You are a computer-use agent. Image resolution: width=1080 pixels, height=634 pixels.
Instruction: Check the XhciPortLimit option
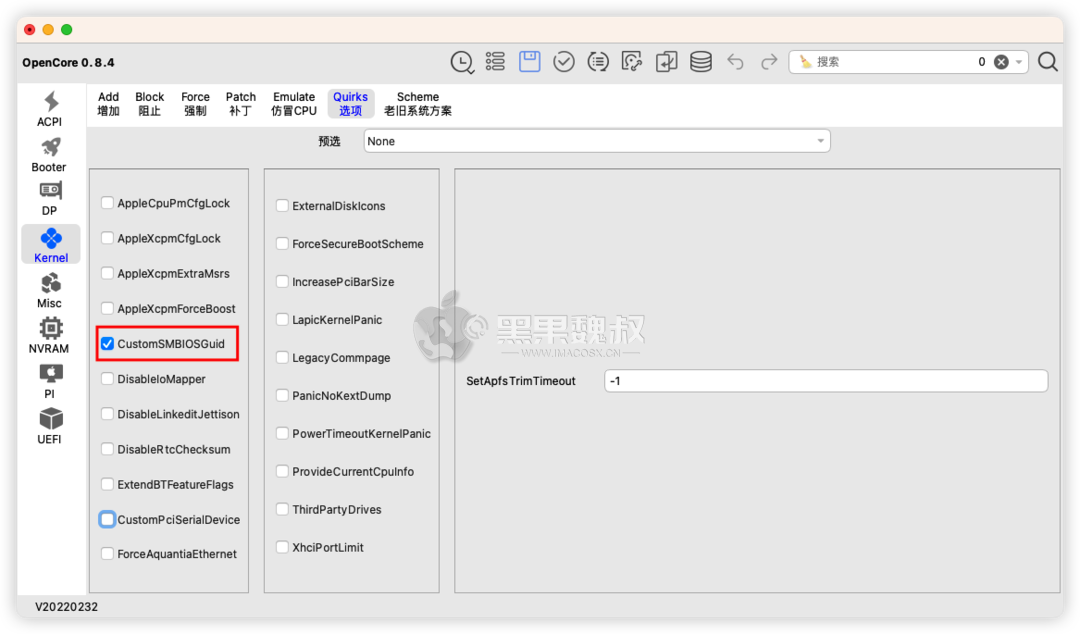pyautogui.click(x=282, y=547)
